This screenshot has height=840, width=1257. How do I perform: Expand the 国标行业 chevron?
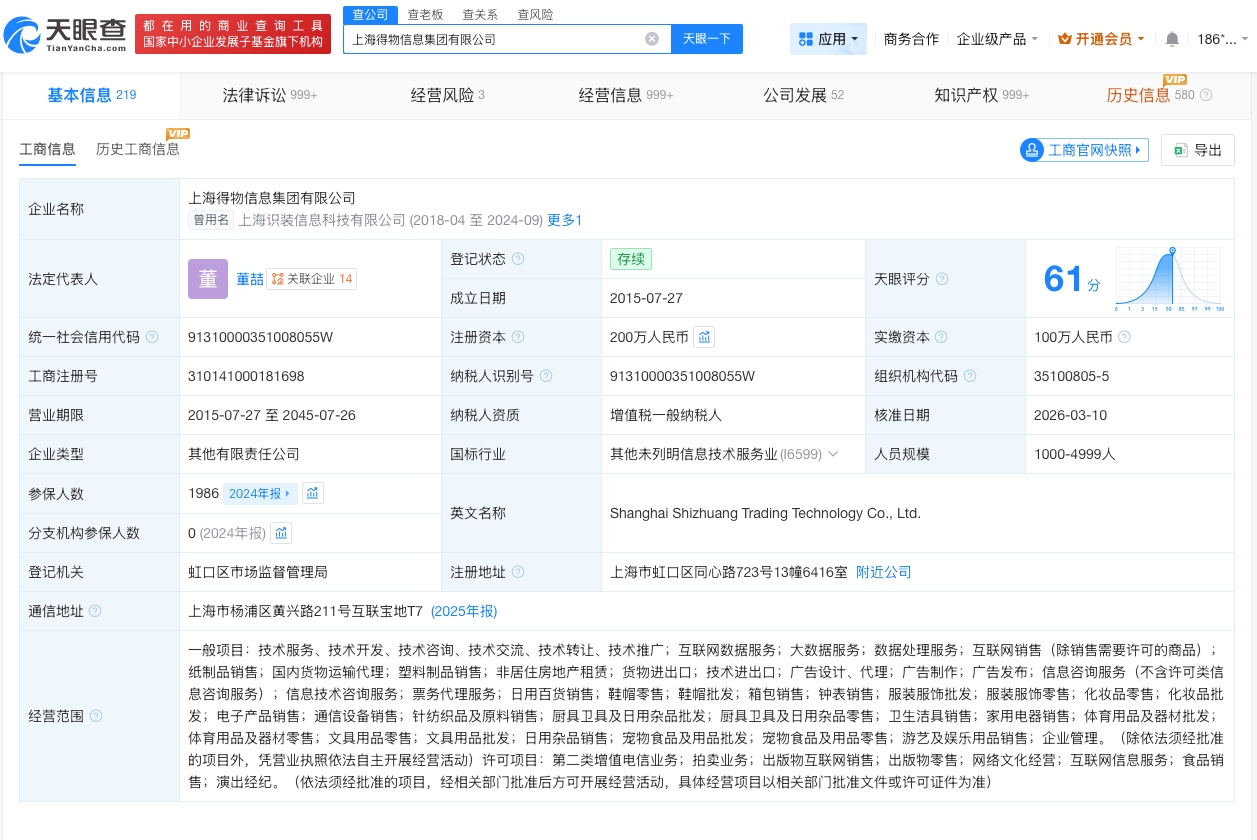tap(833, 454)
